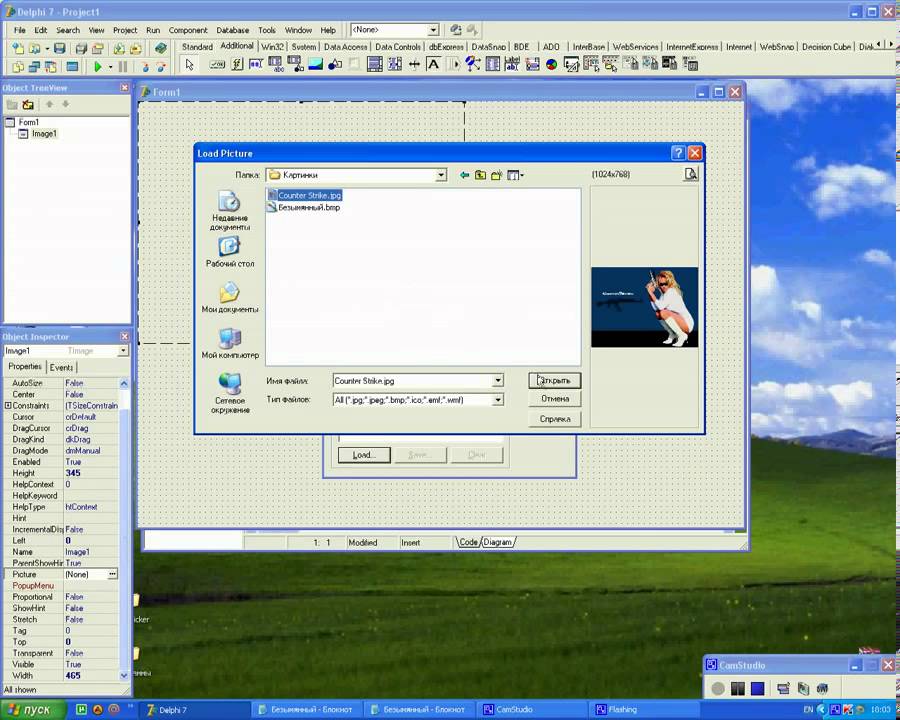The width and height of the screenshot is (900, 720).
Task: Click the Save All toolbar icon
Action: (x=81, y=49)
